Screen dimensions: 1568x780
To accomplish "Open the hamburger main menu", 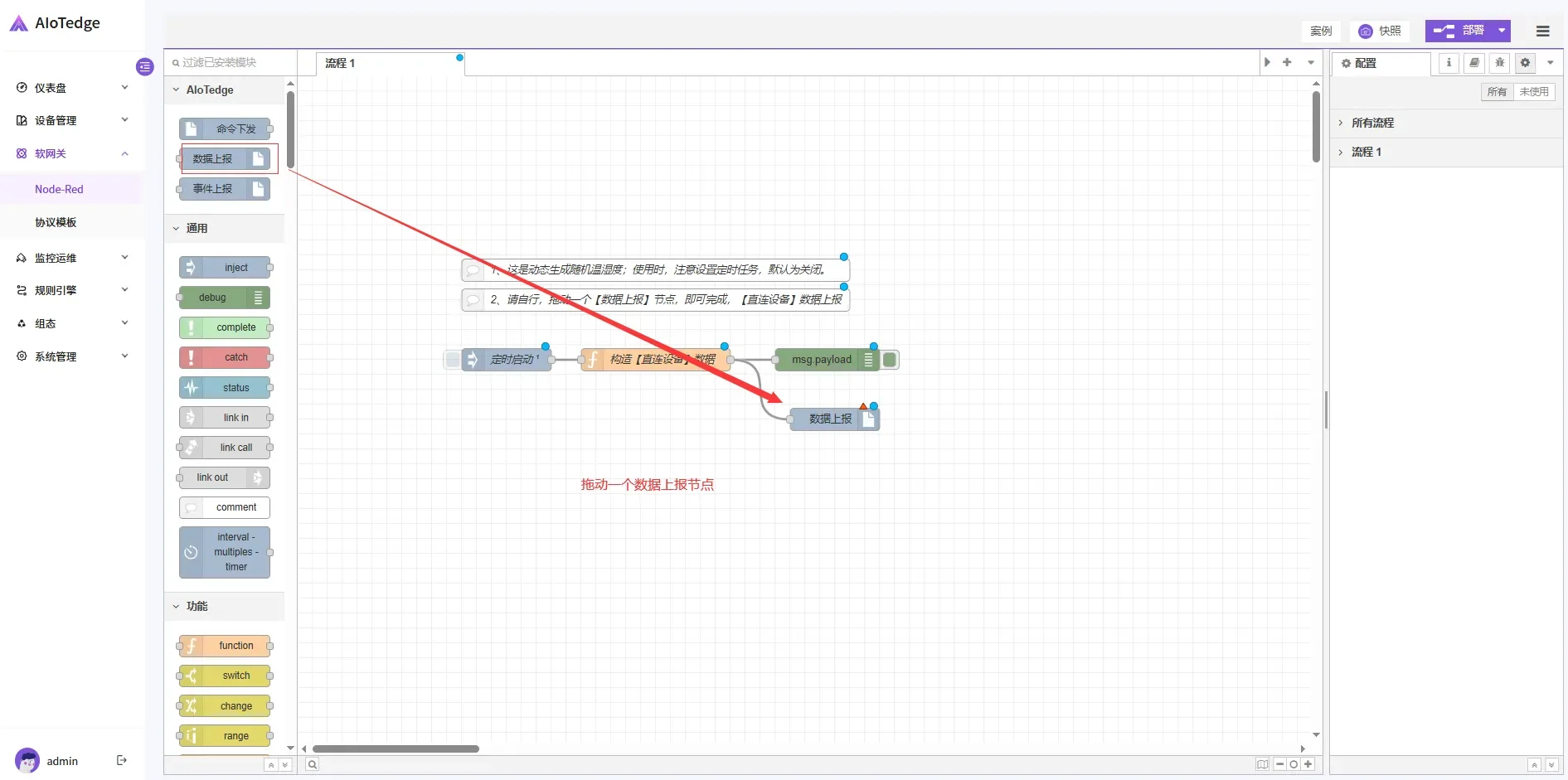I will coord(1542,31).
